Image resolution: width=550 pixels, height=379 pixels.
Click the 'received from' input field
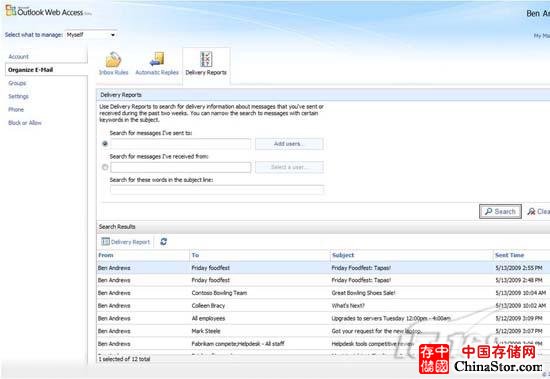point(181,167)
